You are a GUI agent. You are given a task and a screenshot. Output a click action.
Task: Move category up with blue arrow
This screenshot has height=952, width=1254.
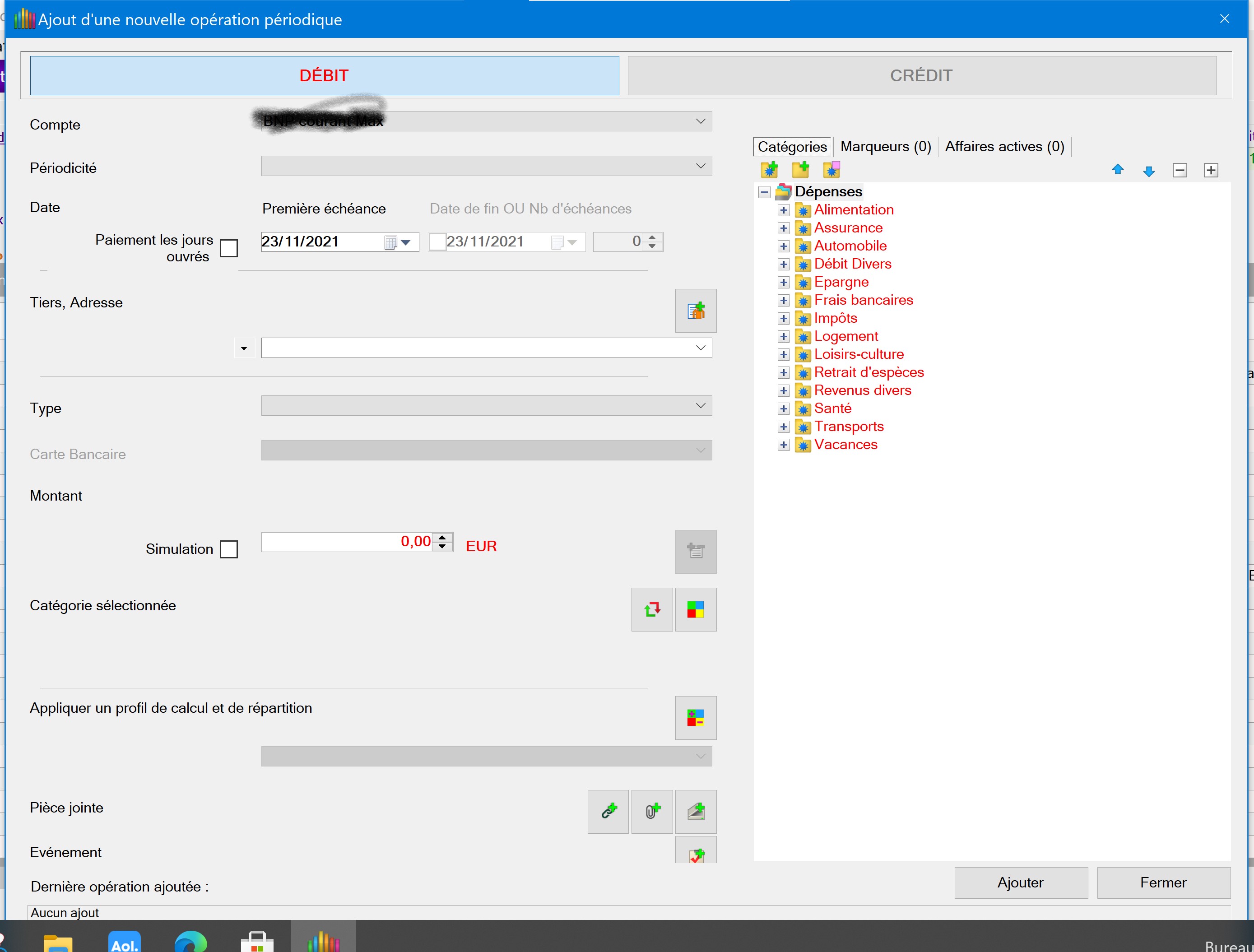coord(1117,170)
